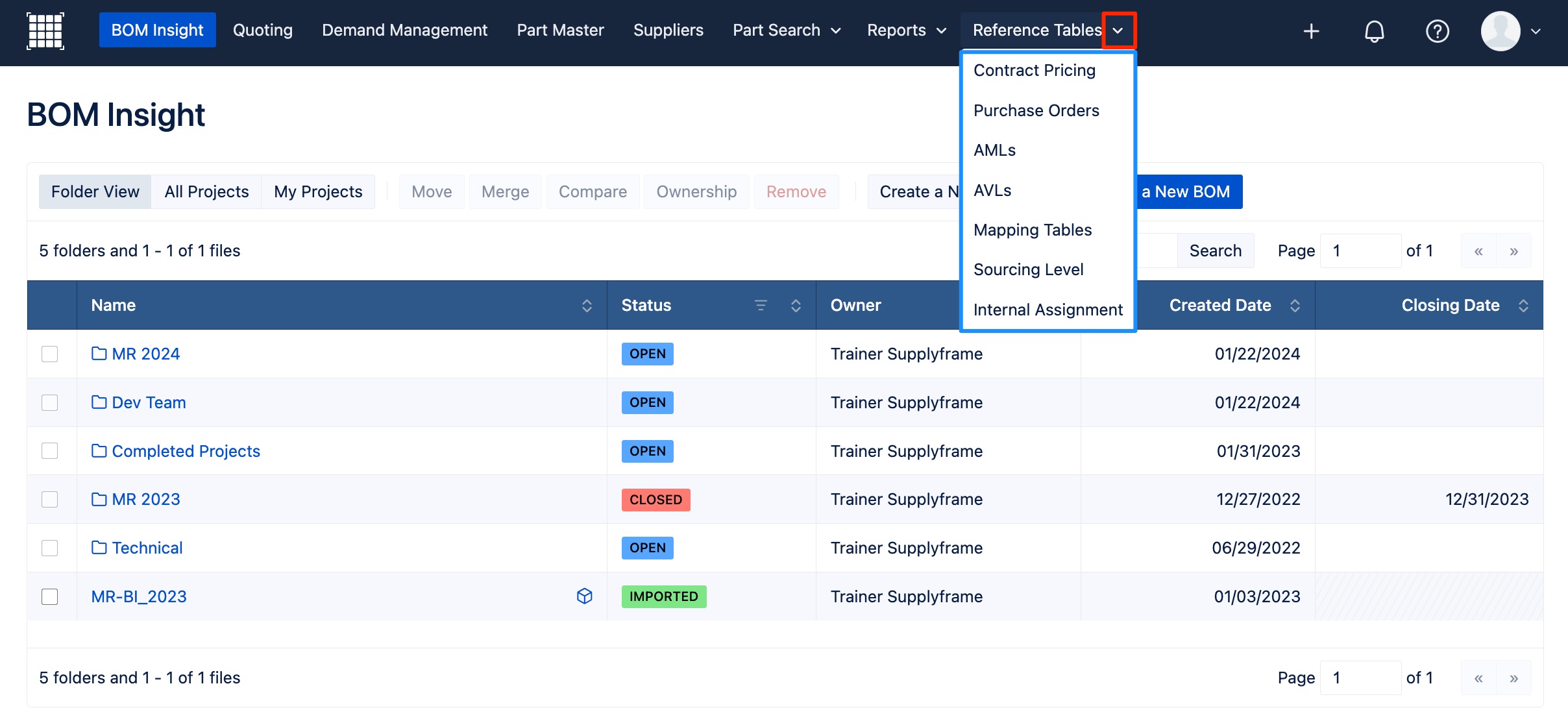Screen dimensions: 1568x710
Task: Open the help question mark icon
Action: pos(1437,31)
